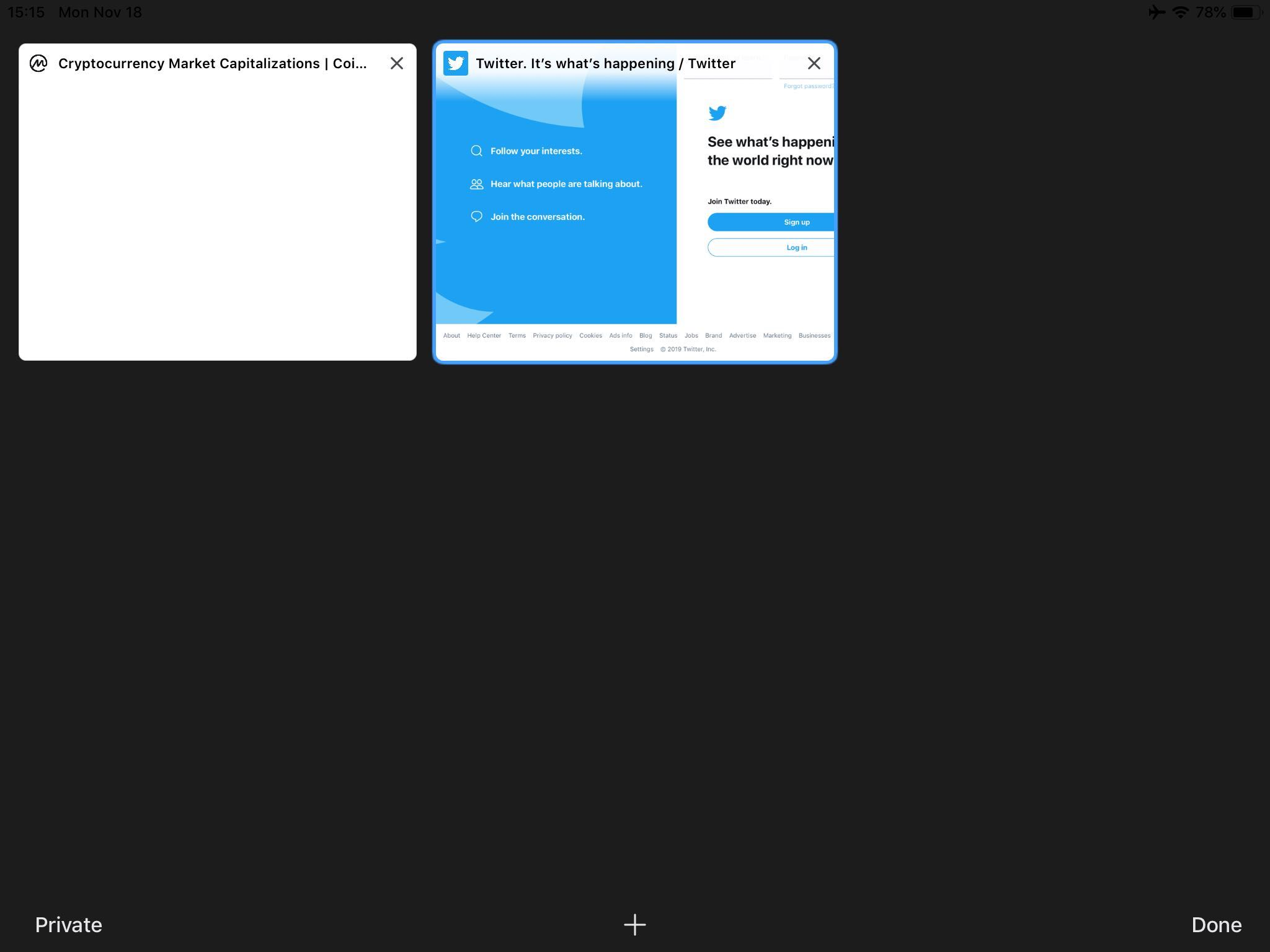Close the Twitter tab
1270x952 pixels.
(x=814, y=63)
